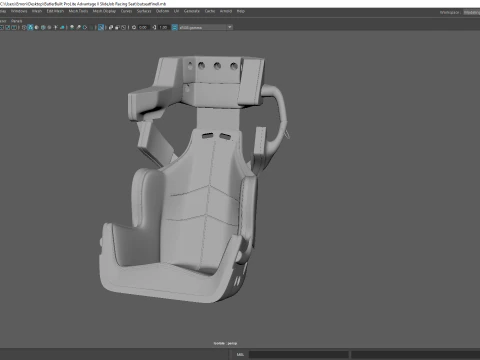This screenshot has width=480, height=360.
Task: Click the shadows icon in panel toolbar
Action: 62,27
